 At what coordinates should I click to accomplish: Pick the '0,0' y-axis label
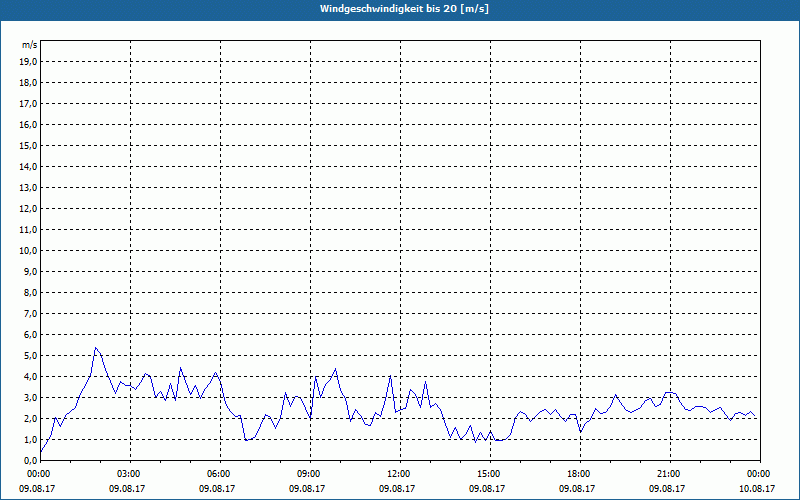[30, 461]
